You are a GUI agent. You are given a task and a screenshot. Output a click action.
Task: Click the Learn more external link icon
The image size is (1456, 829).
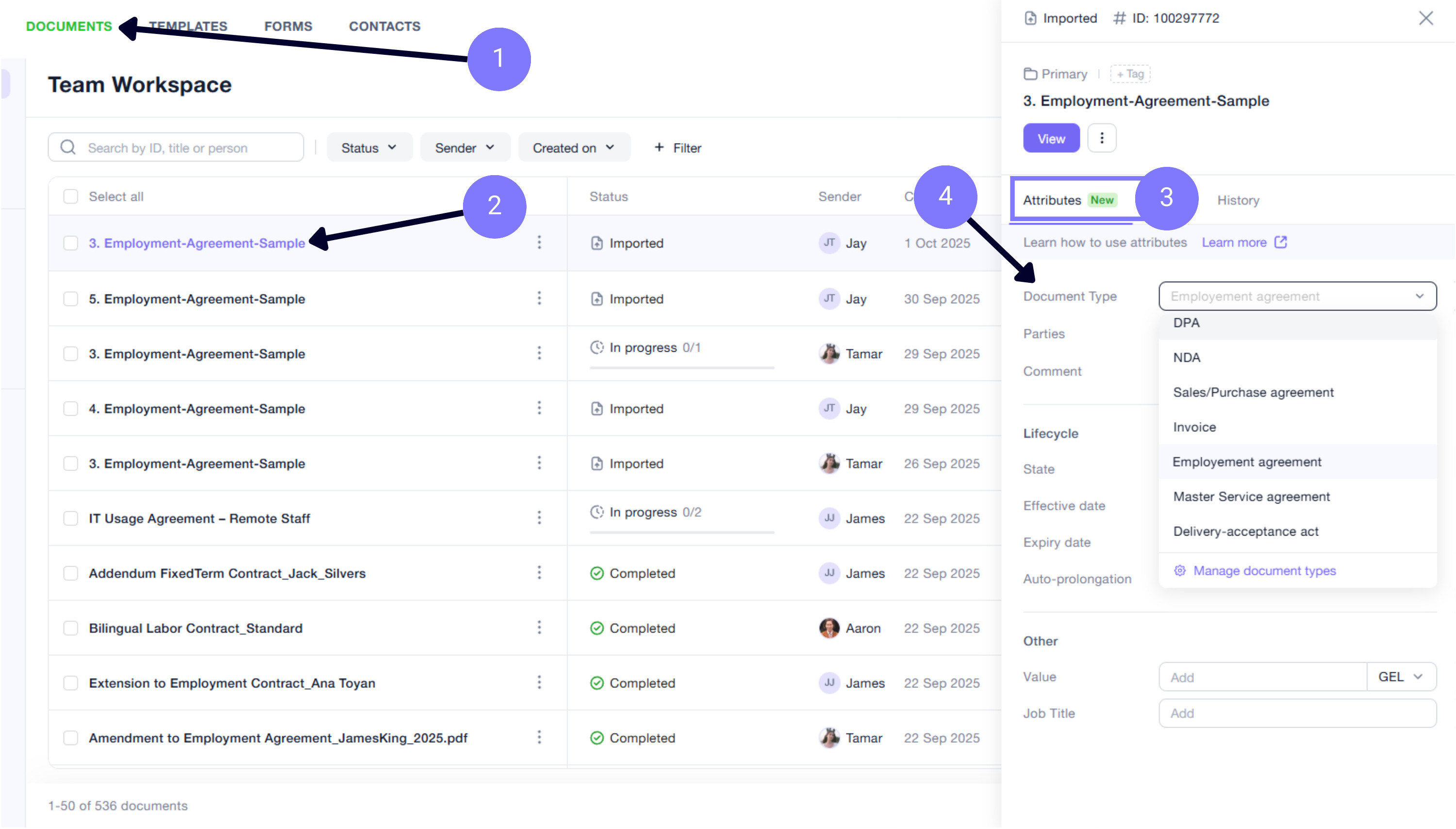coord(1280,242)
